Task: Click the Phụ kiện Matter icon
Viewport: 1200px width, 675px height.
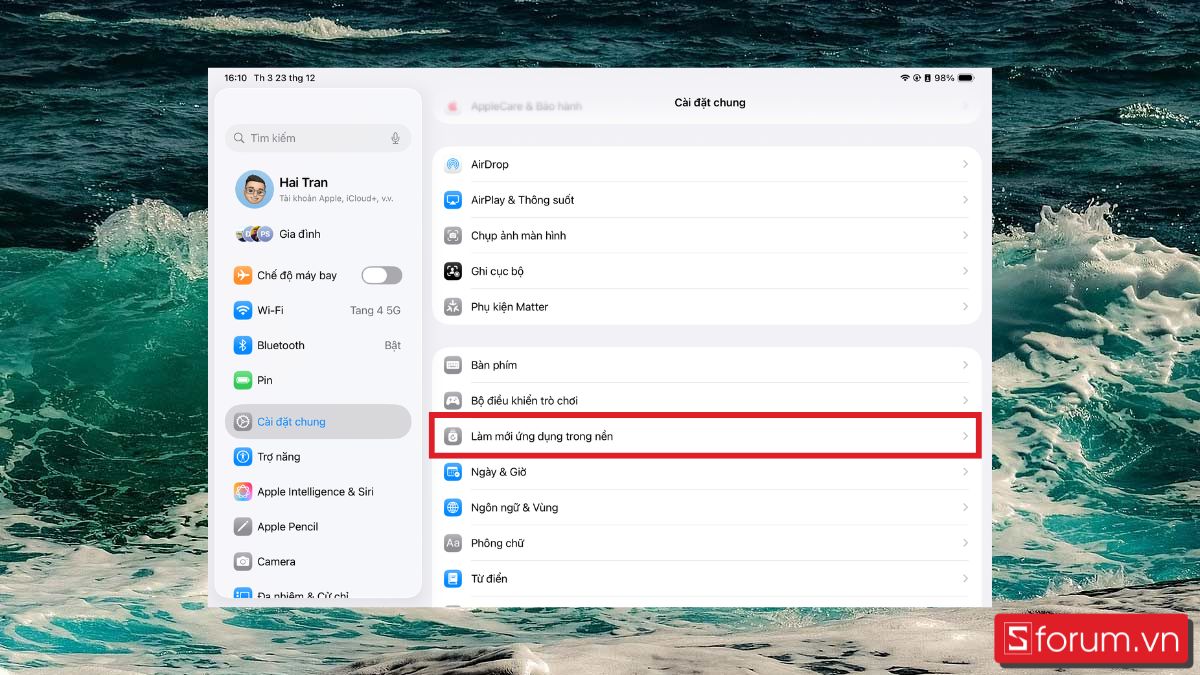Action: 453,307
